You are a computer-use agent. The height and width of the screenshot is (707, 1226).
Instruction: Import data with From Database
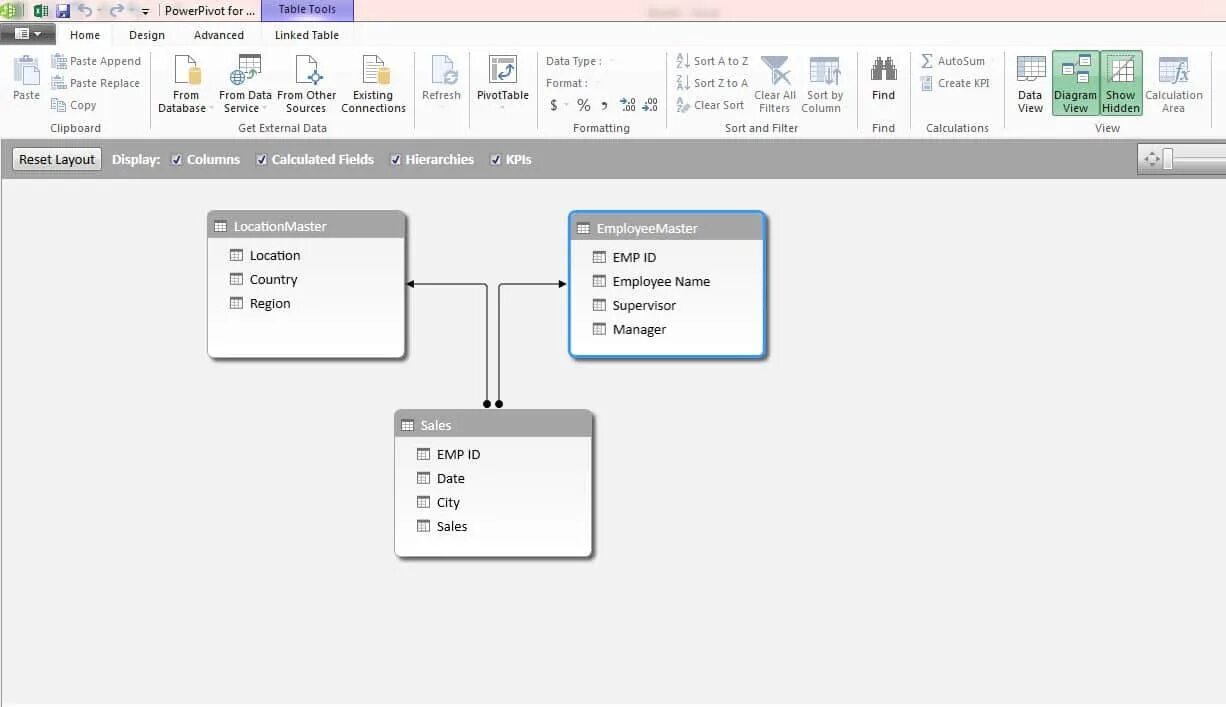coord(186,84)
